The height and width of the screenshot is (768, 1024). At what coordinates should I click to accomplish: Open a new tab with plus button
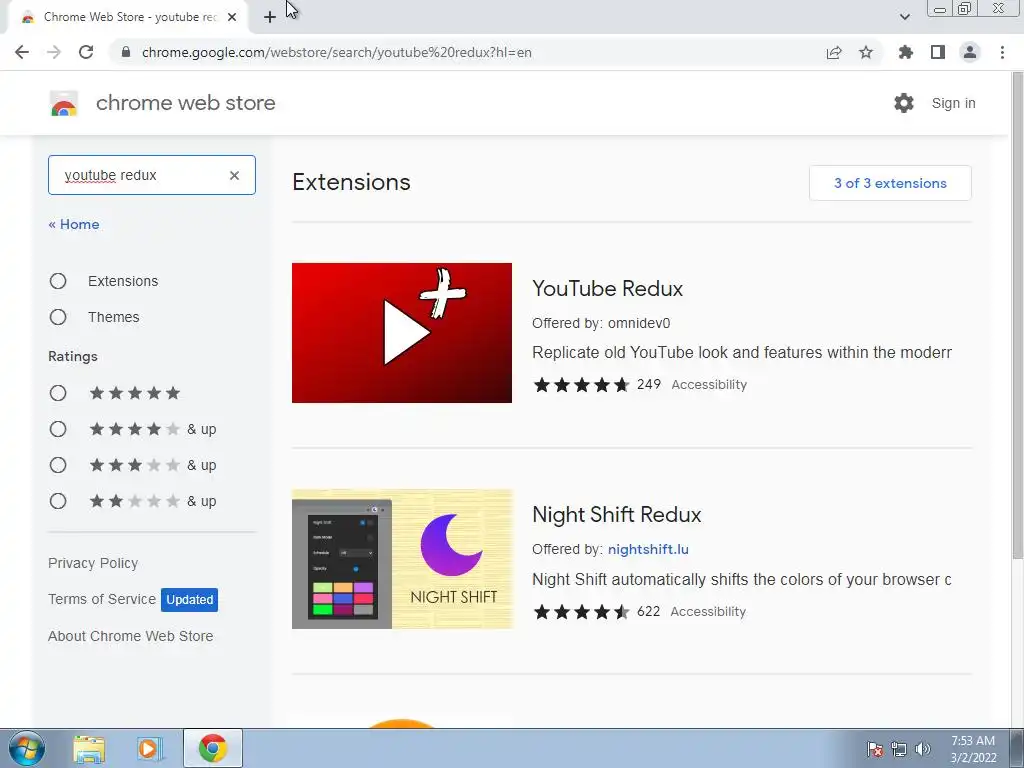[270, 17]
